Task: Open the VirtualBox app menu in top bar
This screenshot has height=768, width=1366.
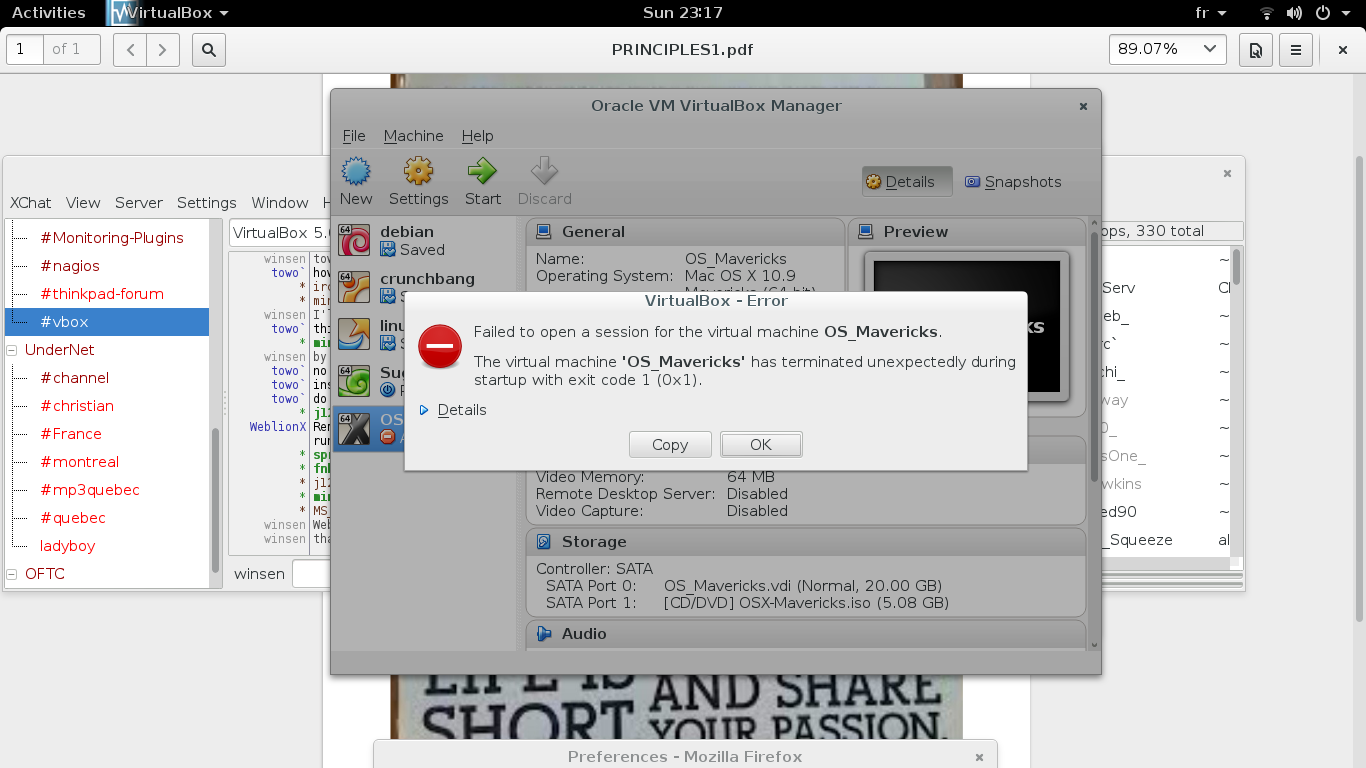Action: pos(169,13)
